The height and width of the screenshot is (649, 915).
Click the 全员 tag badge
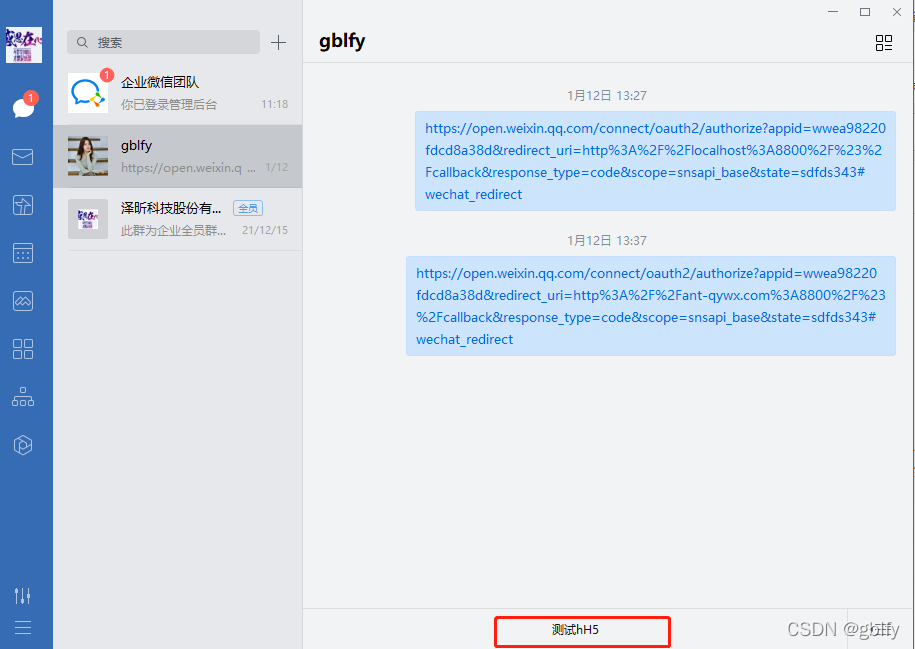[x=248, y=208]
